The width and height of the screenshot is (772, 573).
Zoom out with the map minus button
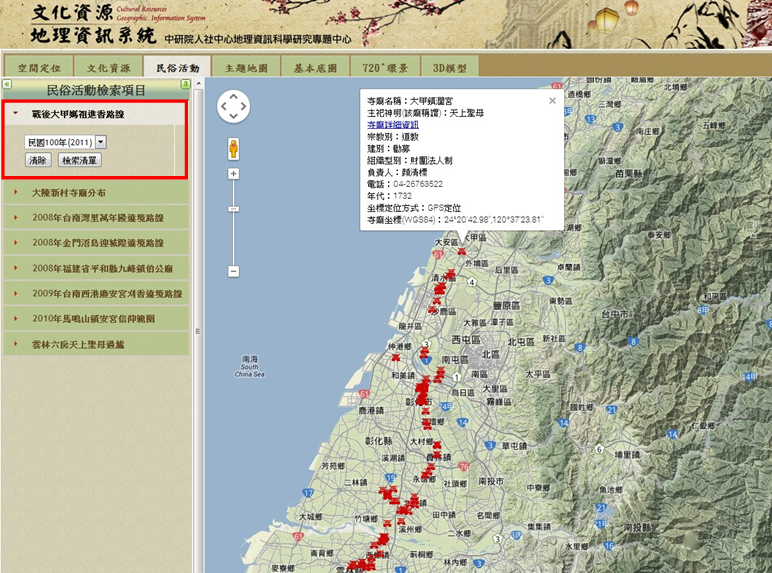(x=234, y=271)
